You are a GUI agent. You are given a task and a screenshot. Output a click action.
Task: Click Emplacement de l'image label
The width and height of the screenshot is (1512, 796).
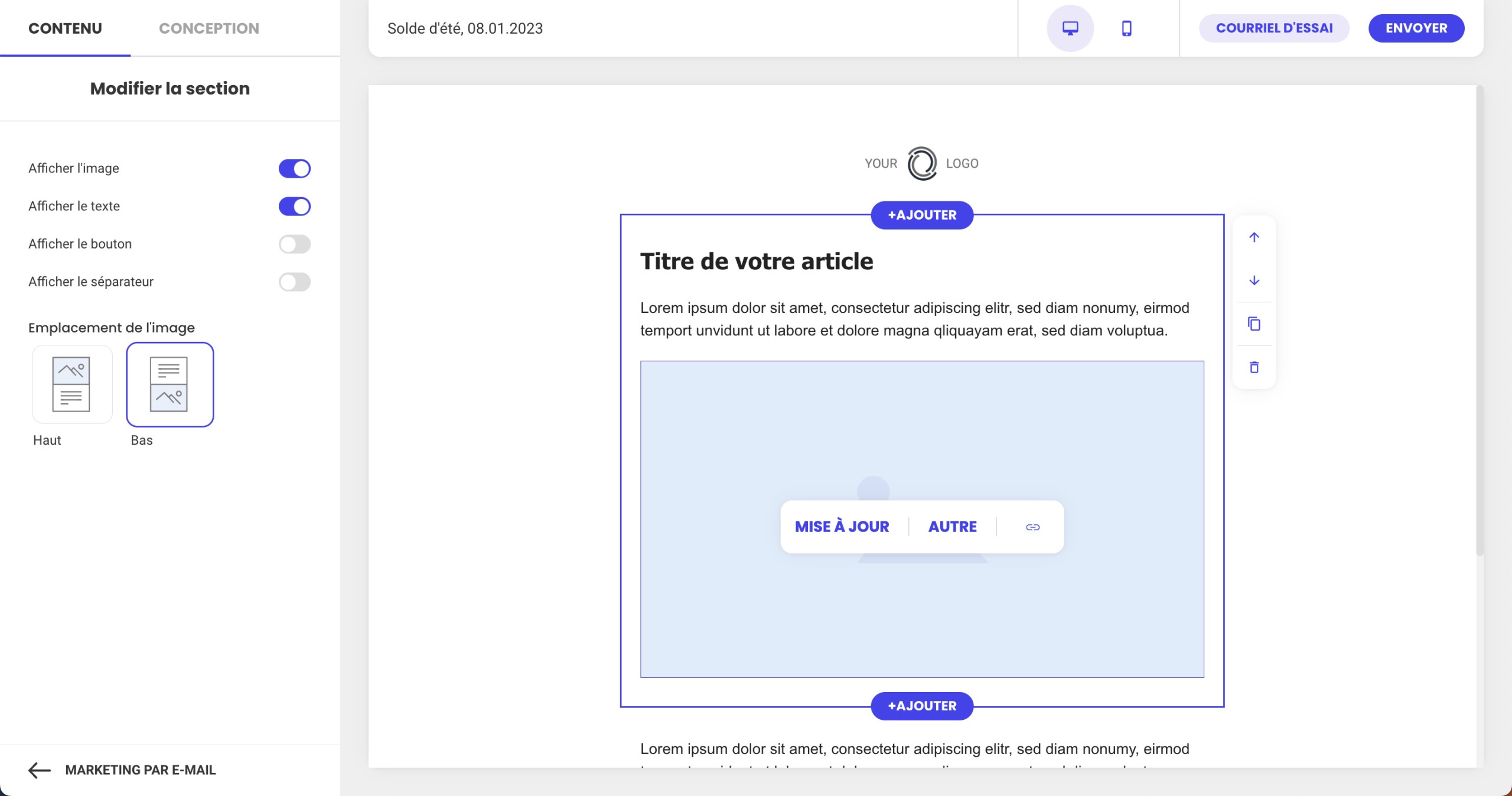point(112,328)
